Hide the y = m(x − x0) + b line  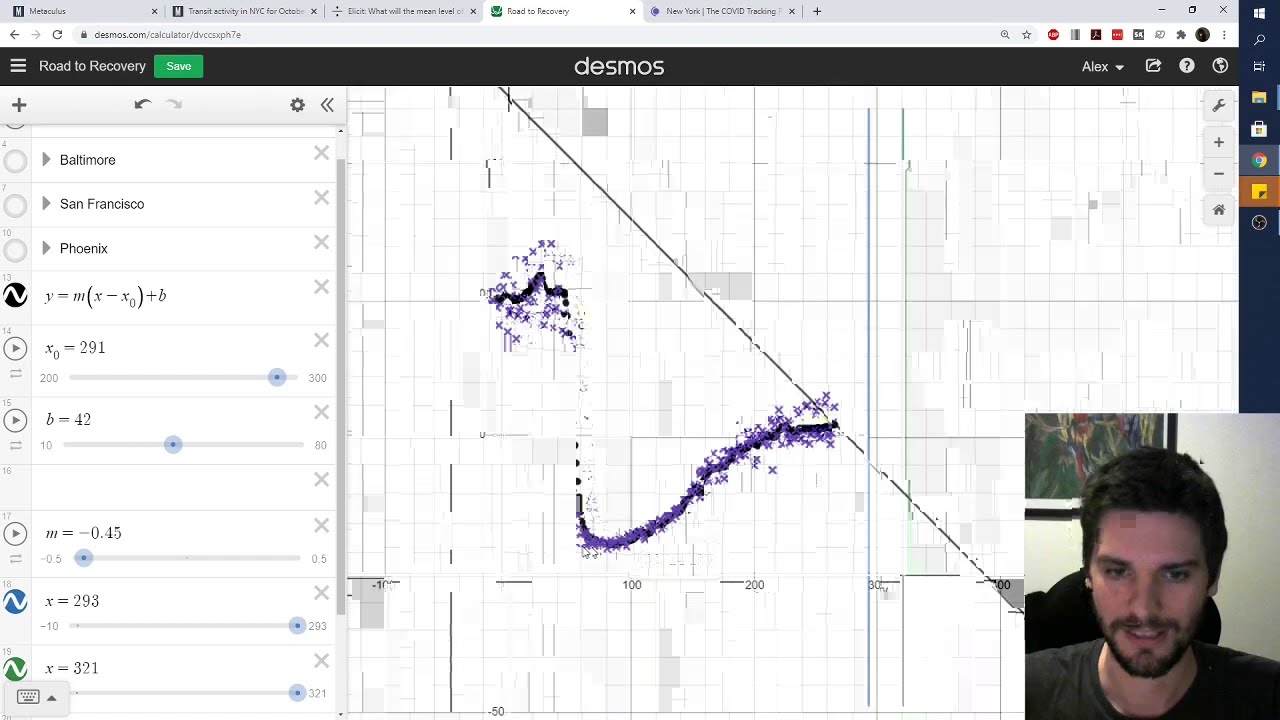(15, 296)
